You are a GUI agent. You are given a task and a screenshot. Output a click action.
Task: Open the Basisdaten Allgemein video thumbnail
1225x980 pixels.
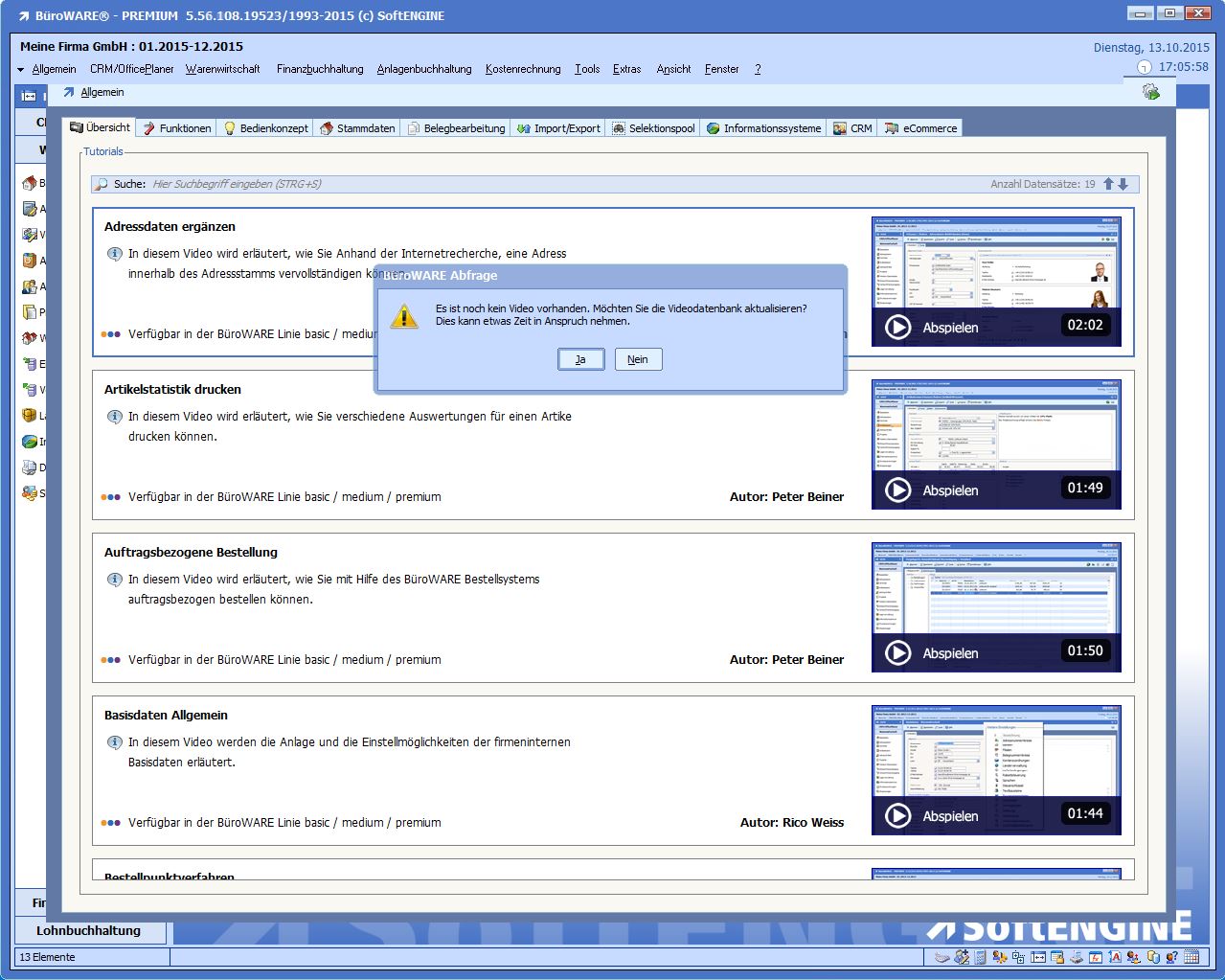point(995,770)
